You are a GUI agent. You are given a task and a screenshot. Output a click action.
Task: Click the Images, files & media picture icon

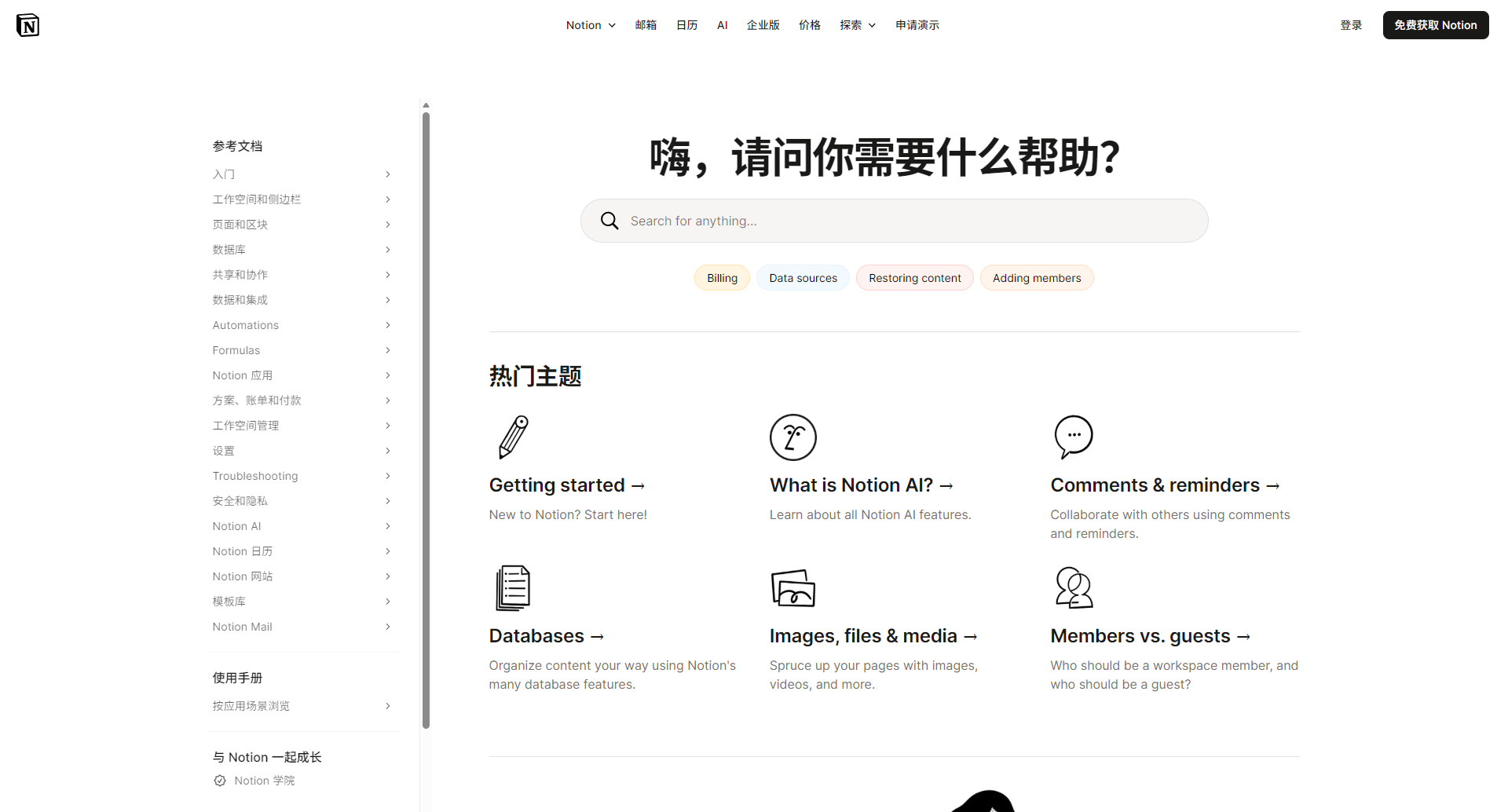coord(792,587)
